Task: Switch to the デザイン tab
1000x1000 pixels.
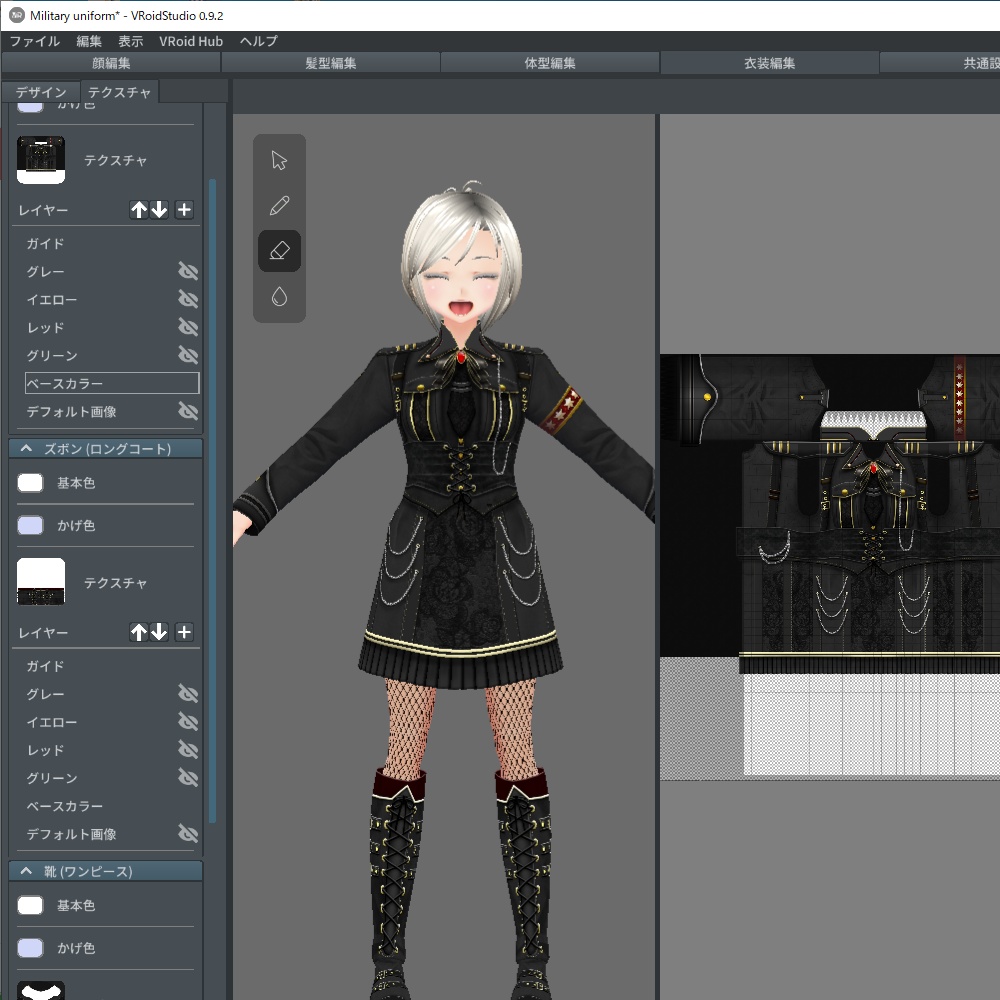Action: (40, 92)
